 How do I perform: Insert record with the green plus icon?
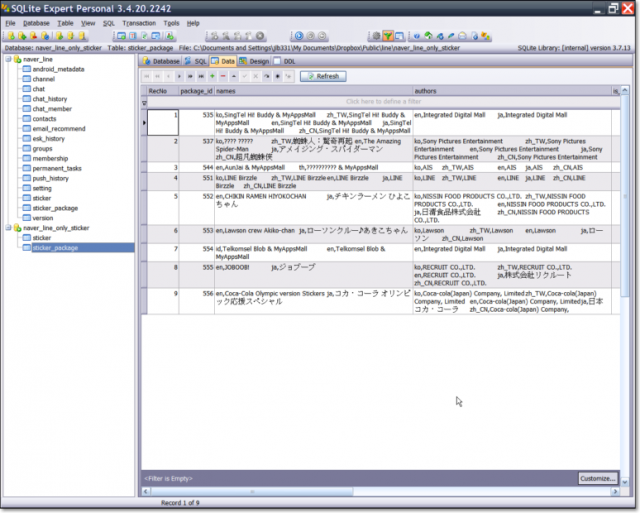click(x=212, y=76)
